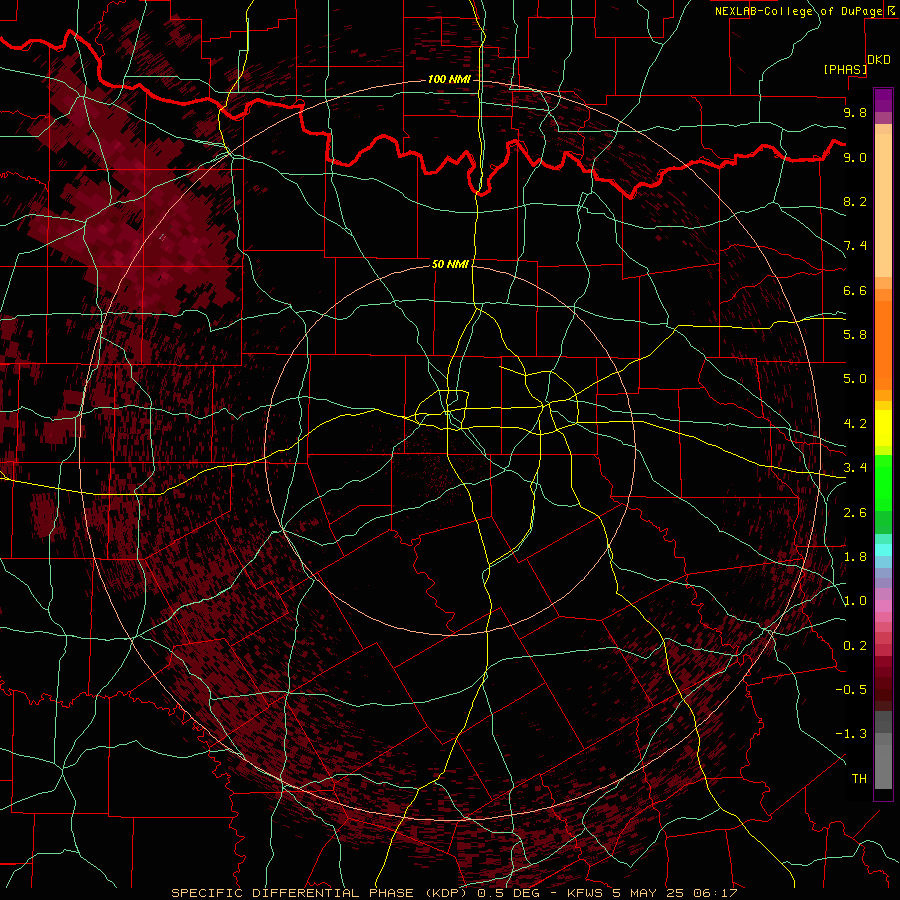Click the 2.6 value on the scale
The width and height of the screenshot is (900, 900).
[x=855, y=513]
